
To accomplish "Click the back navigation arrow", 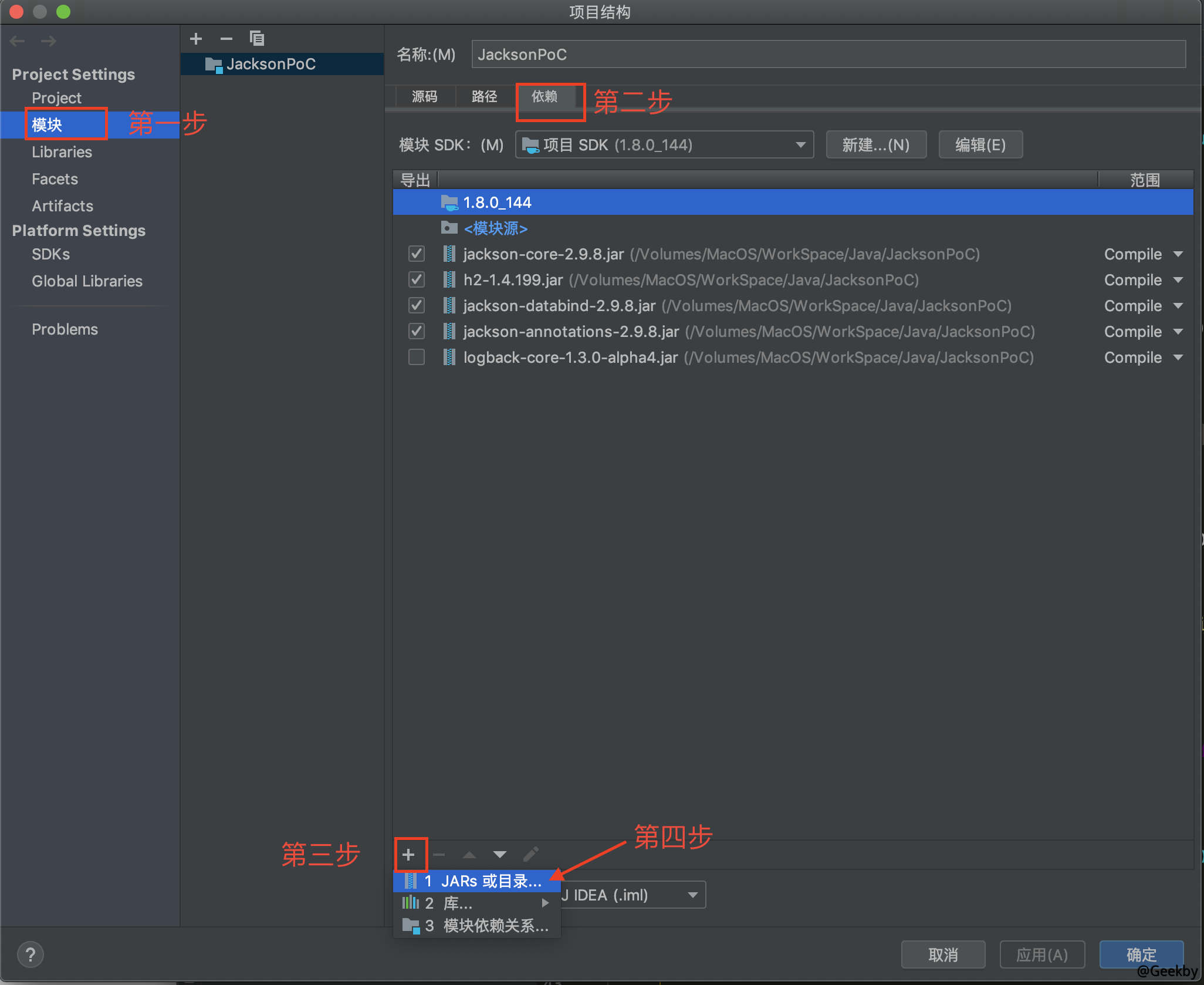I will (17, 41).
